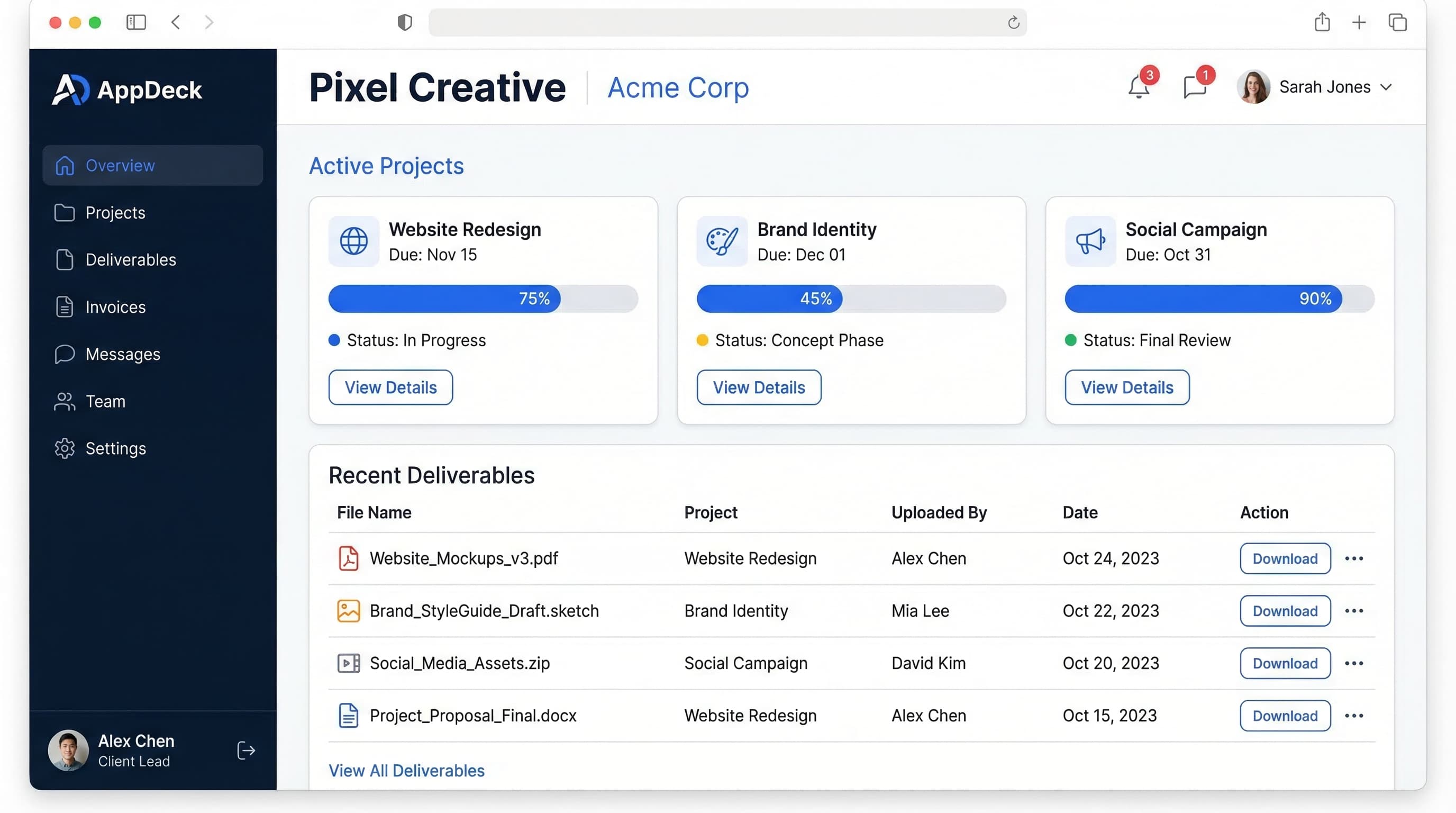Viewport: 1456px width, 813px height.
Task: Click the Uploaded By column header
Action: (x=939, y=512)
